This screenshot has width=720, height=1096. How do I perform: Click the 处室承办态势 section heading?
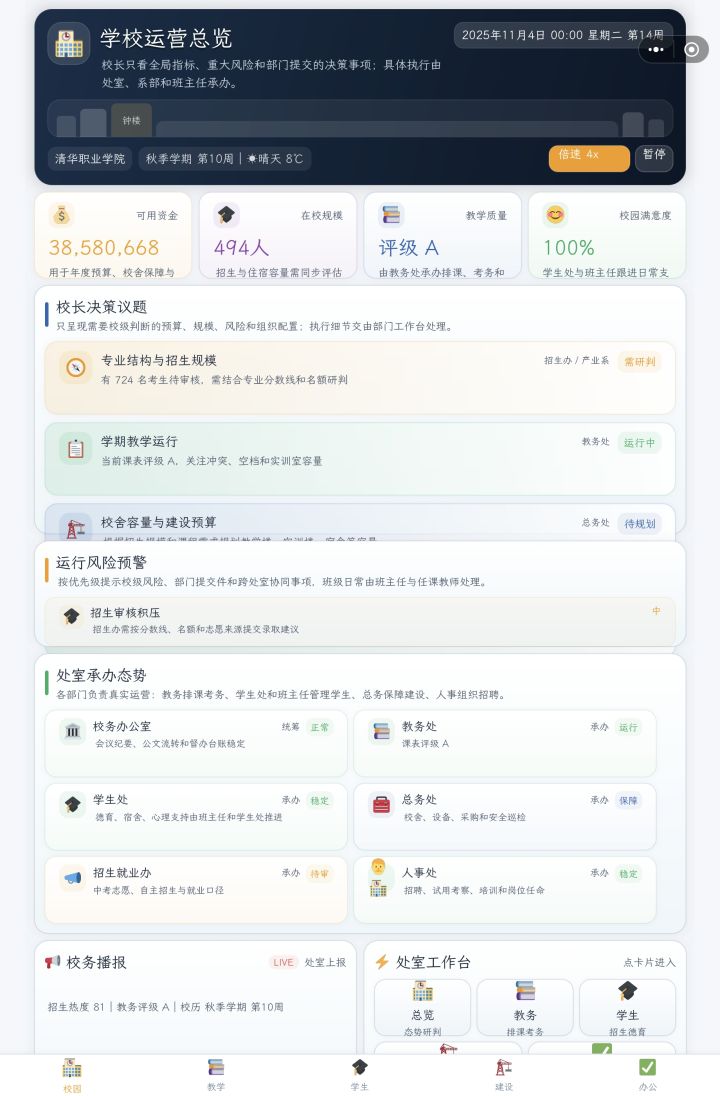(101, 675)
